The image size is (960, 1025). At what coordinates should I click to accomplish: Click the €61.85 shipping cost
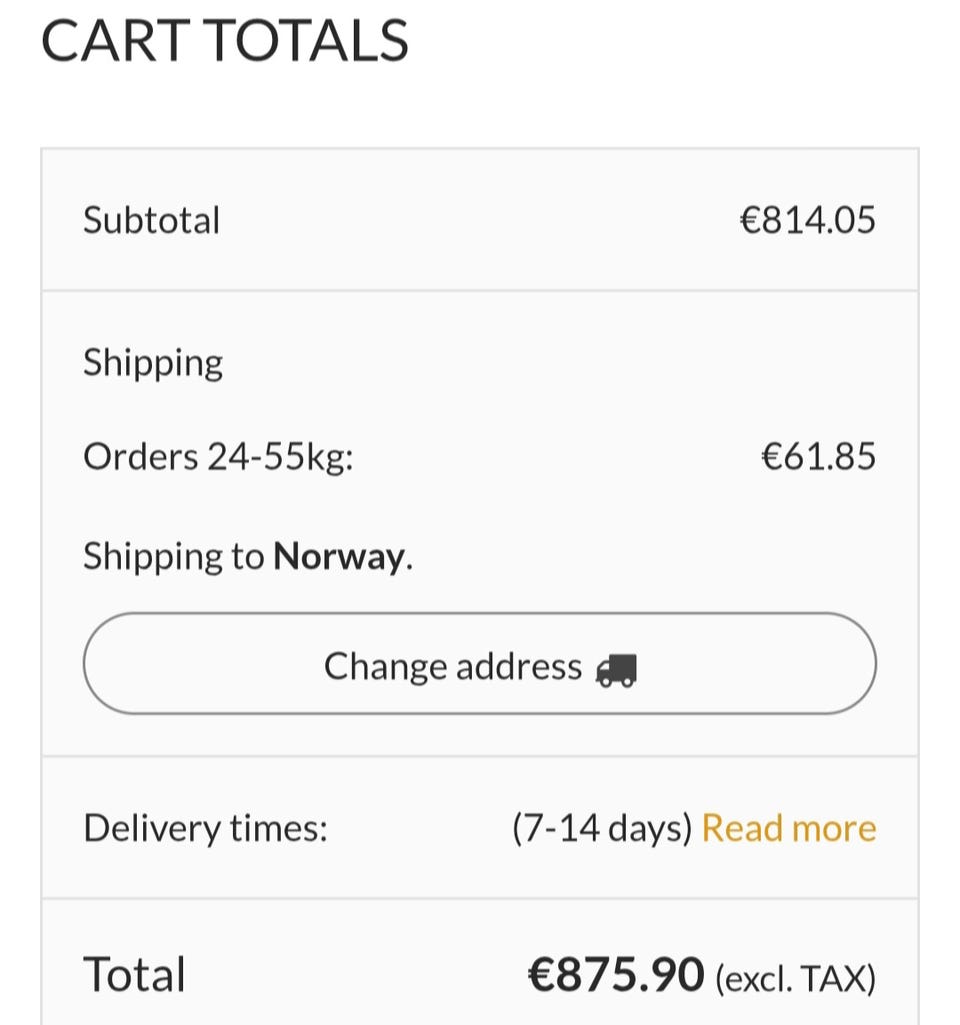coord(818,457)
